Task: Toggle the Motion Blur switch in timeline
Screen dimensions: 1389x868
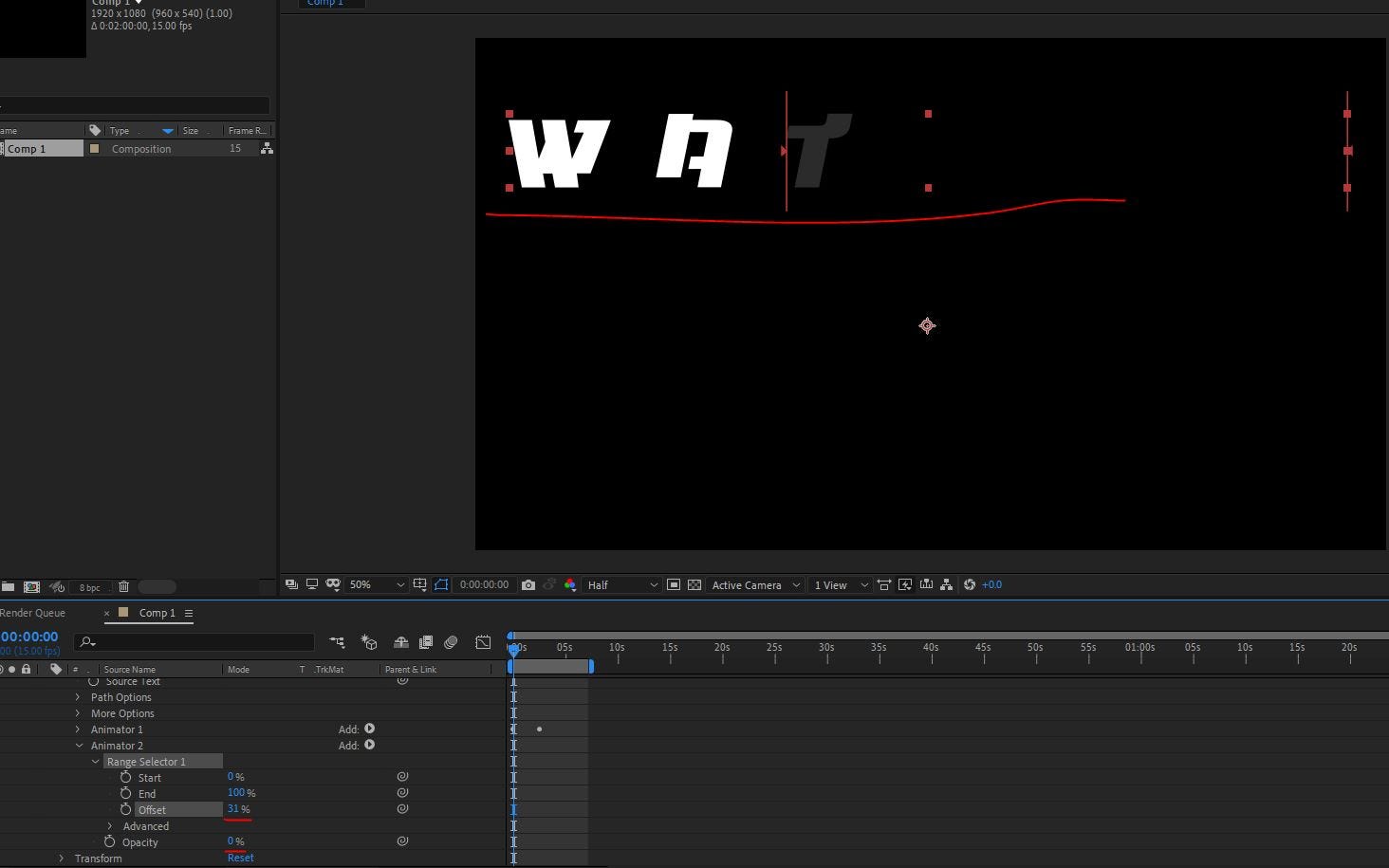Action: click(x=451, y=642)
